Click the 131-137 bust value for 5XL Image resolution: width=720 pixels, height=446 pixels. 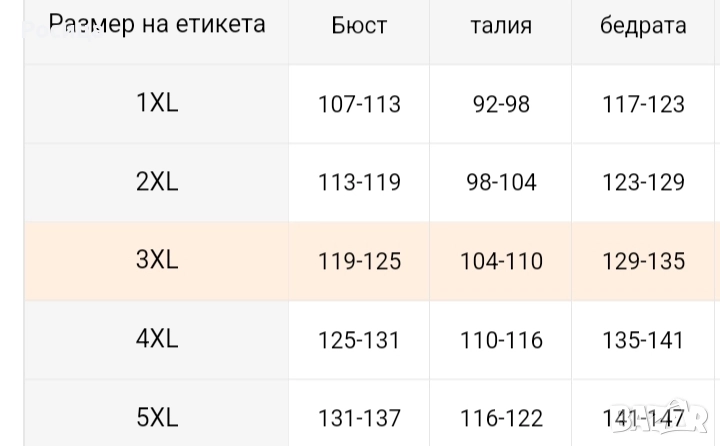pos(359,418)
